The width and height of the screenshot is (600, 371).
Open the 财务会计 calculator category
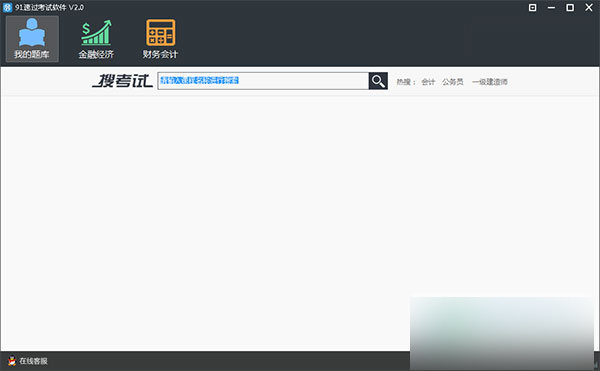click(160, 39)
